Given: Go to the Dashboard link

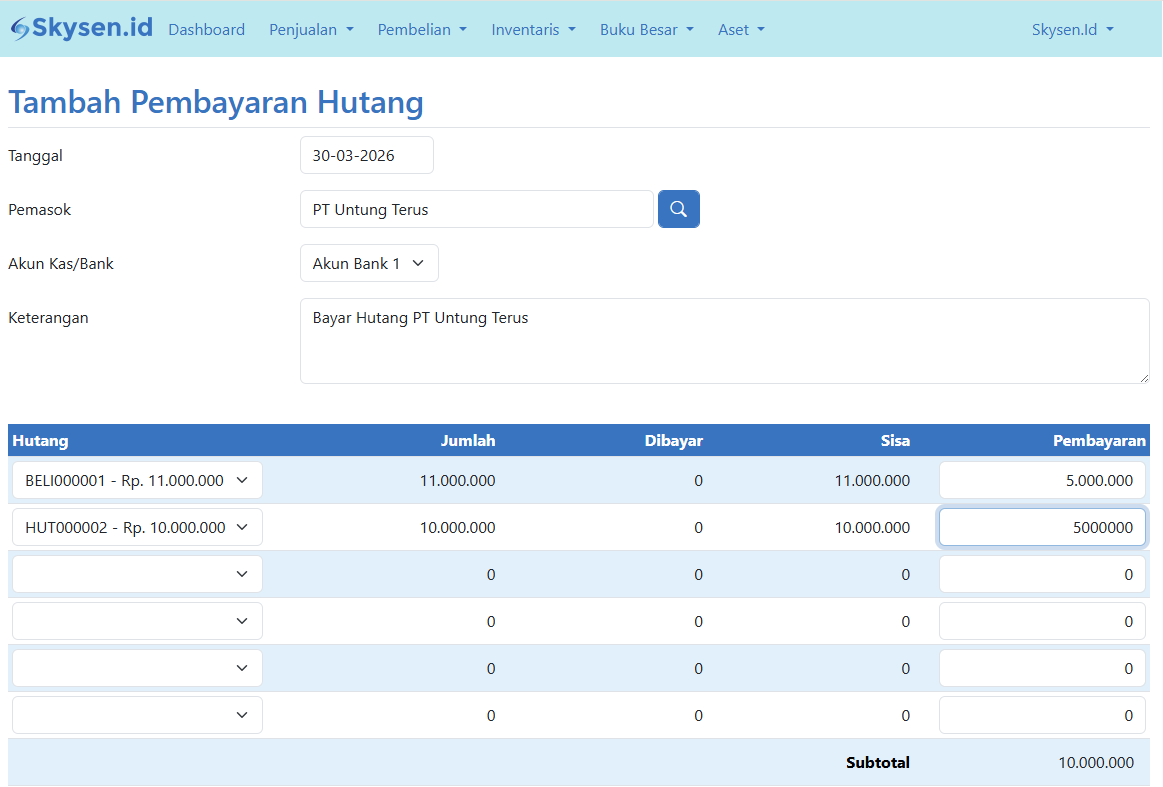Looking at the screenshot, I should [x=206, y=30].
